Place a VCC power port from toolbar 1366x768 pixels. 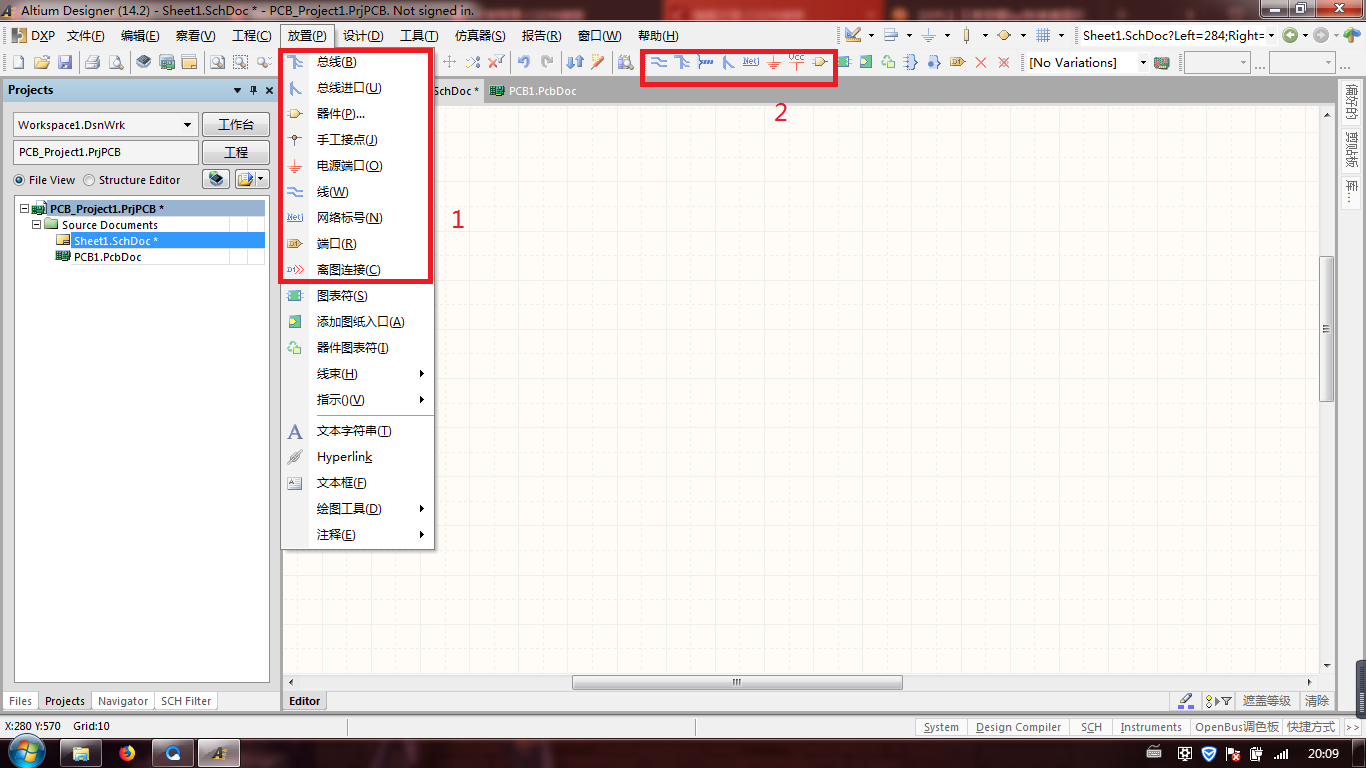[x=797, y=62]
